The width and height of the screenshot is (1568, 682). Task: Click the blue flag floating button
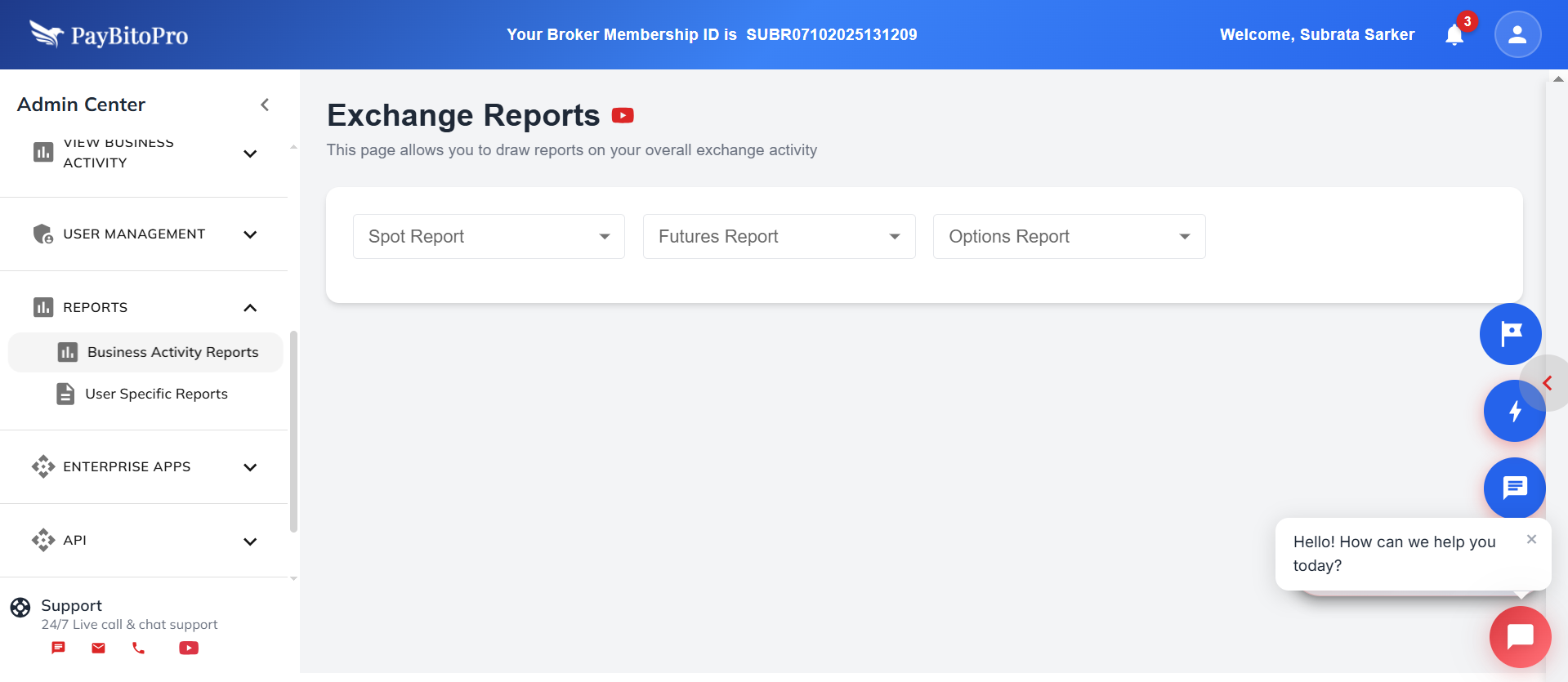(x=1510, y=334)
